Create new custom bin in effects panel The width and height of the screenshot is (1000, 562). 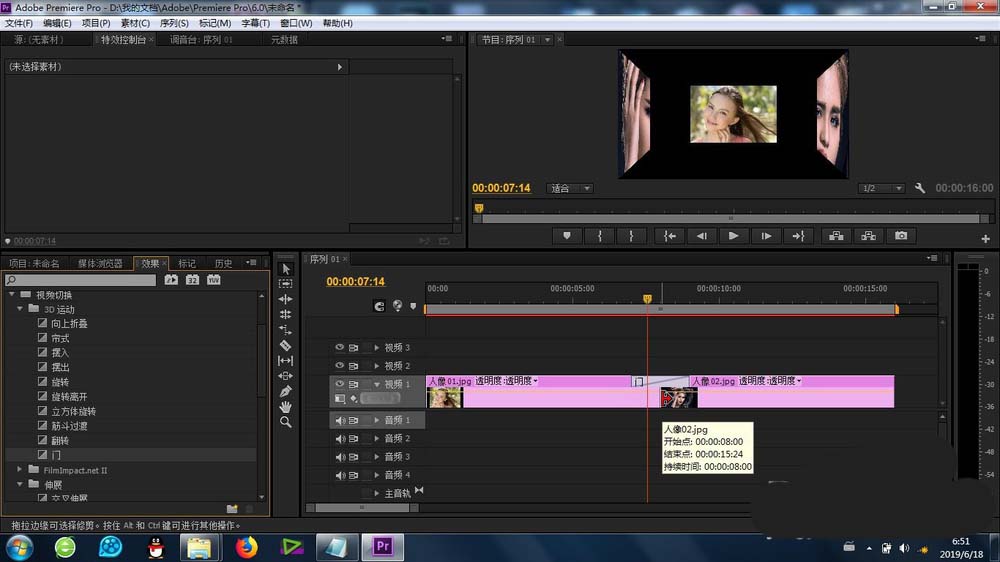[232, 509]
